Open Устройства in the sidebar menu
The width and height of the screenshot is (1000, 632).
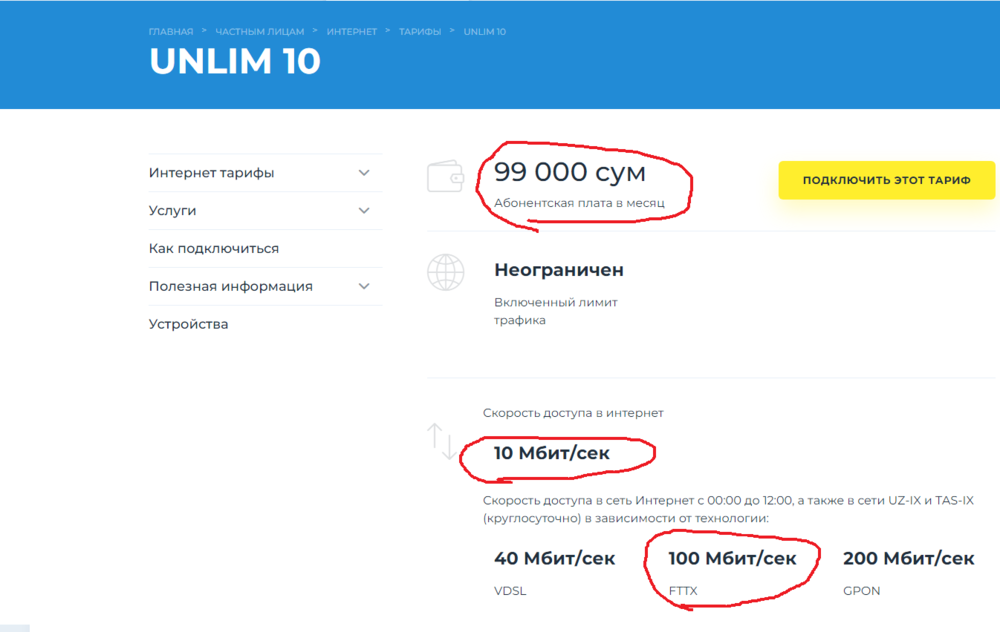(188, 324)
